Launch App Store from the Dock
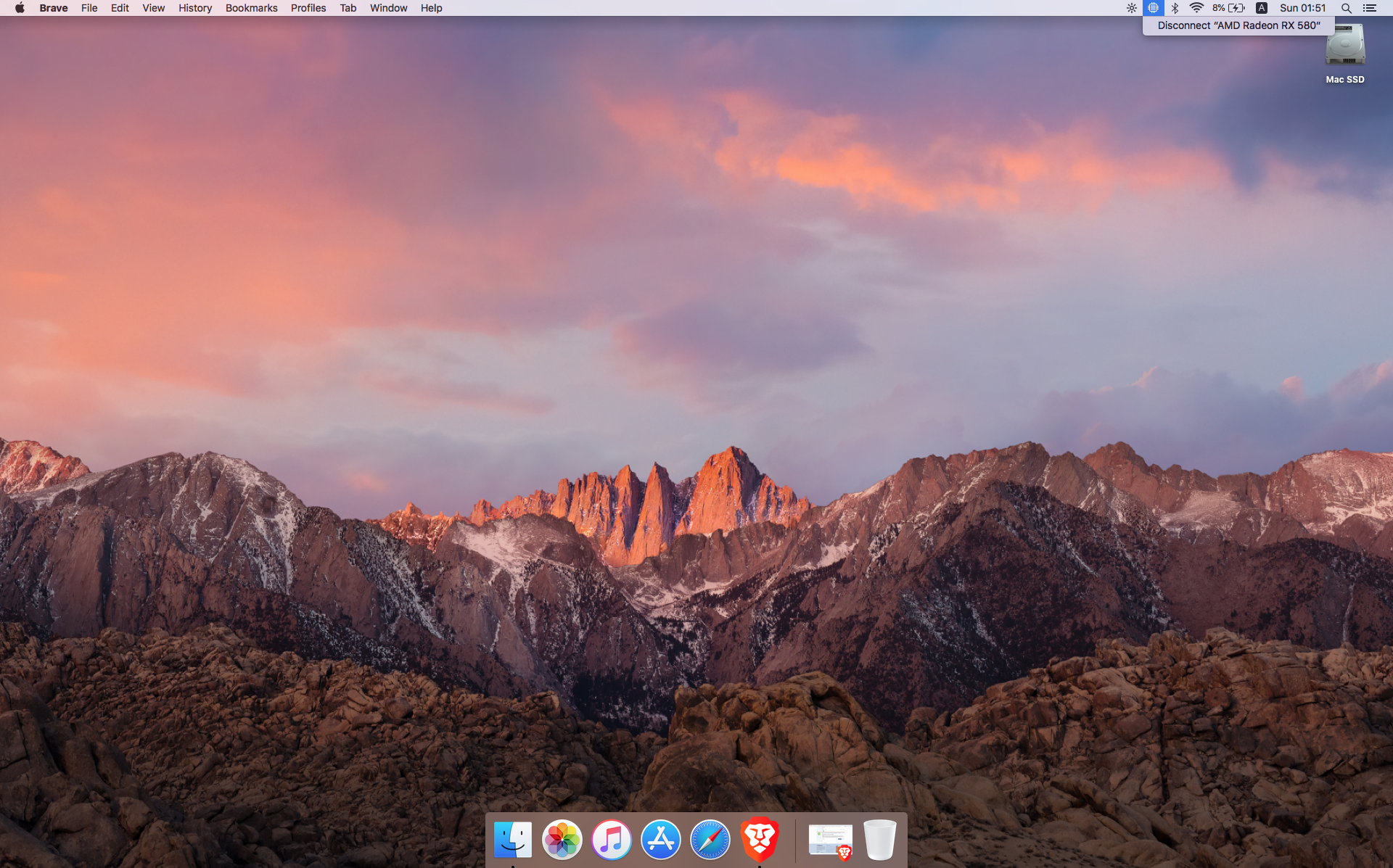This screenshot has height=868, width=1393. [x=661, y=840]
